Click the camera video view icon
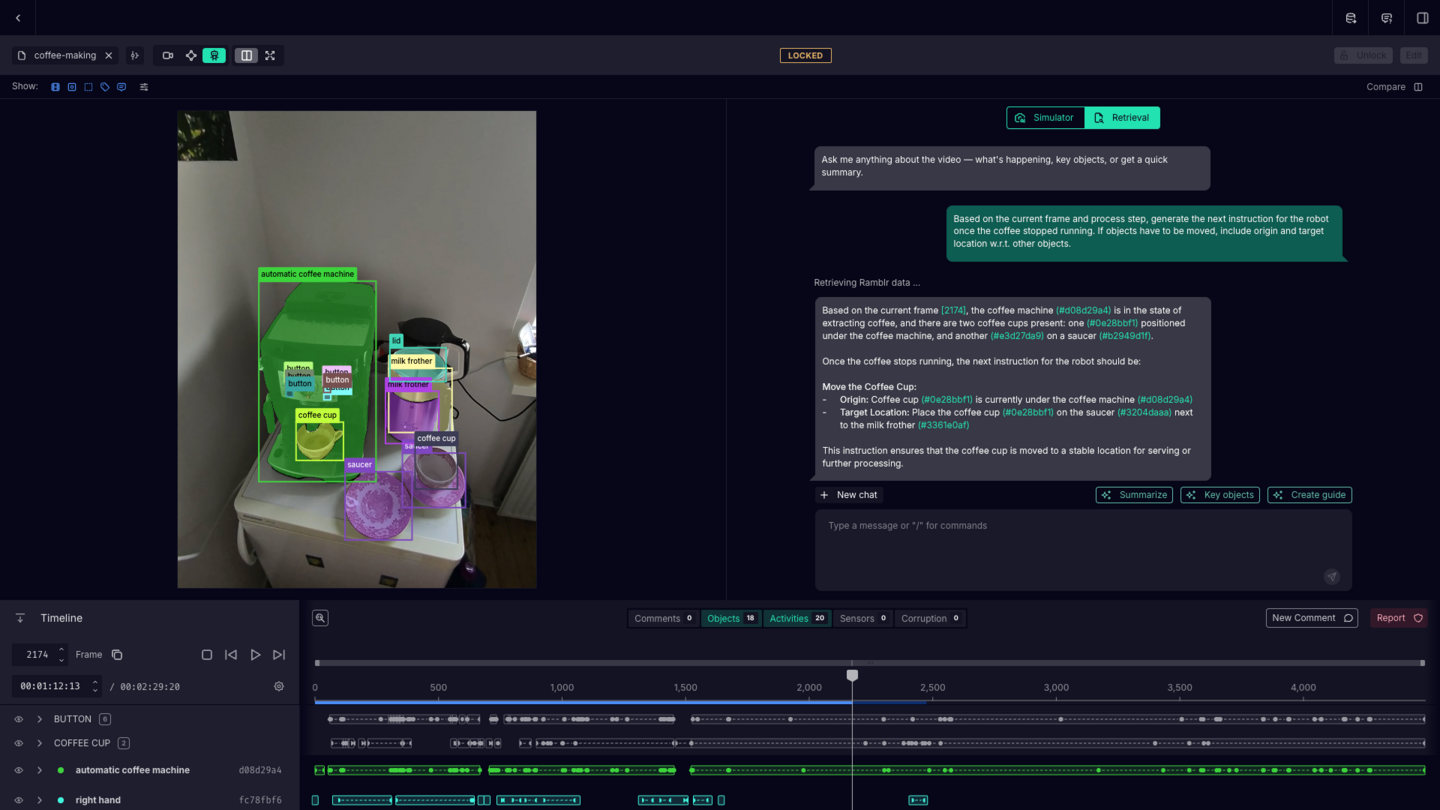The height and width of the screenshot is (810, 1440). (168, 56)
